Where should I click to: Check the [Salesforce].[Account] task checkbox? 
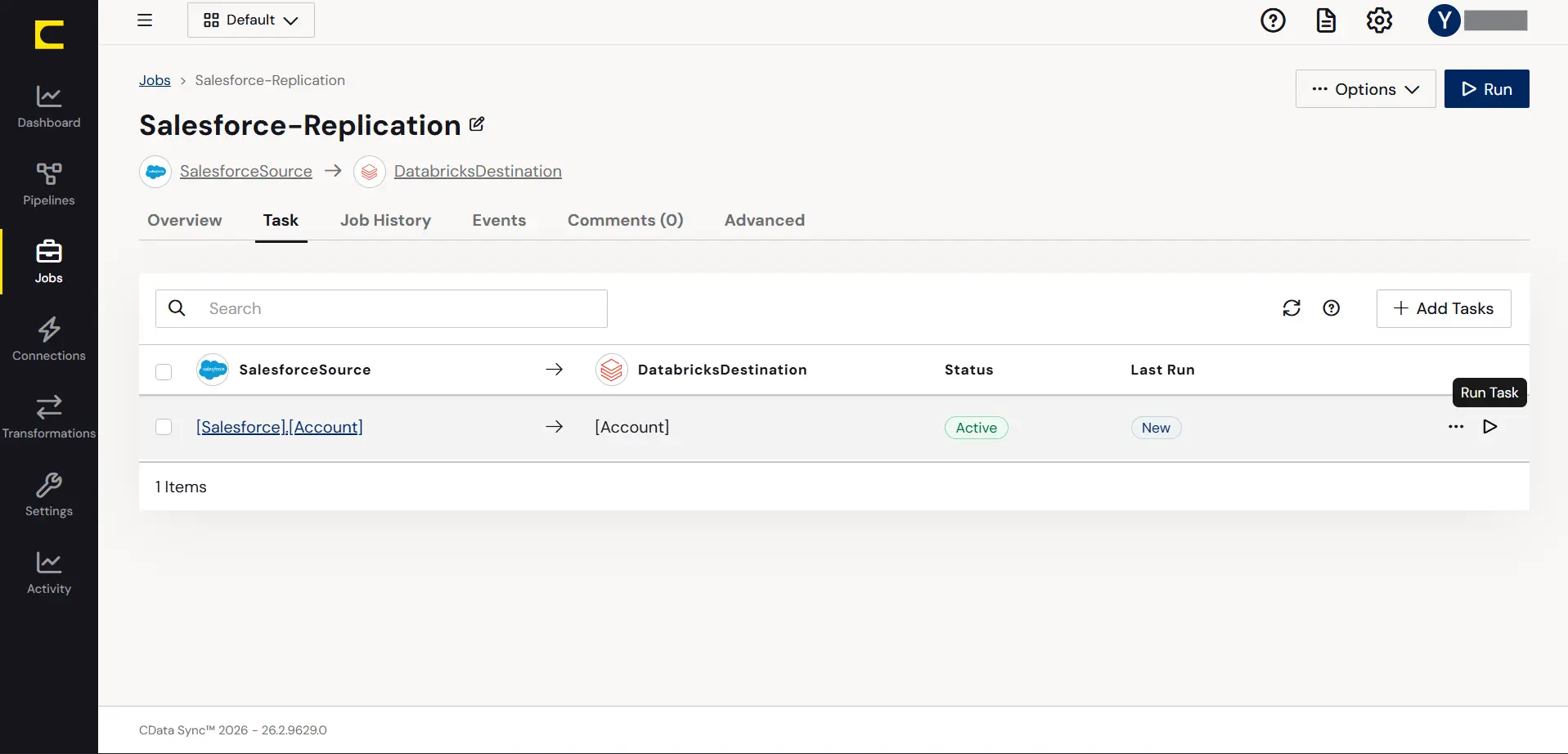tap(164, 427)
